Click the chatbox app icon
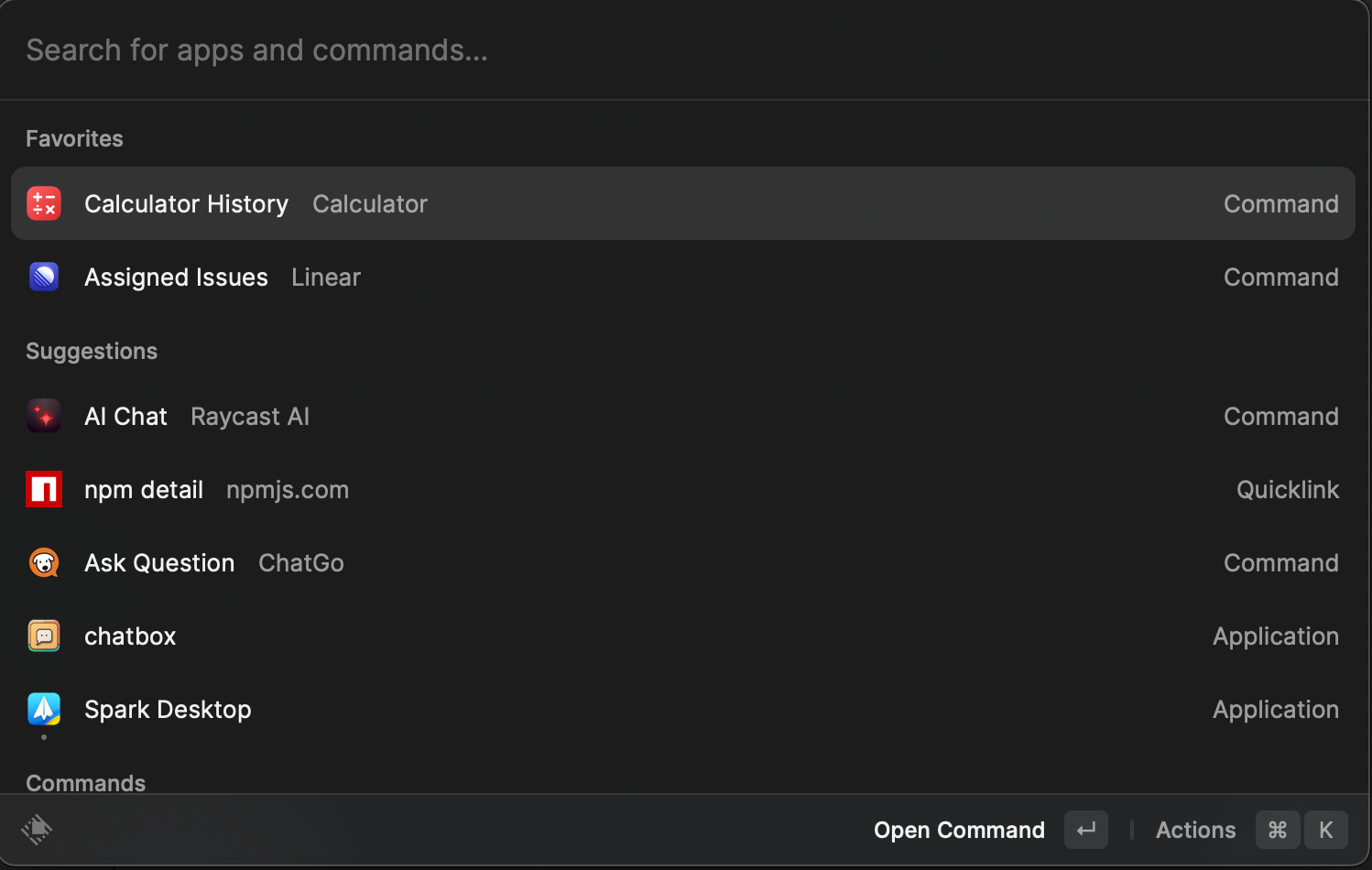Screen dimensions: 1372x870 tap(44, 636)
